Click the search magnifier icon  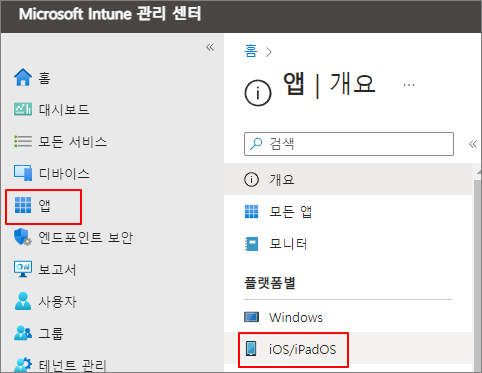click(x=256, y=144)
